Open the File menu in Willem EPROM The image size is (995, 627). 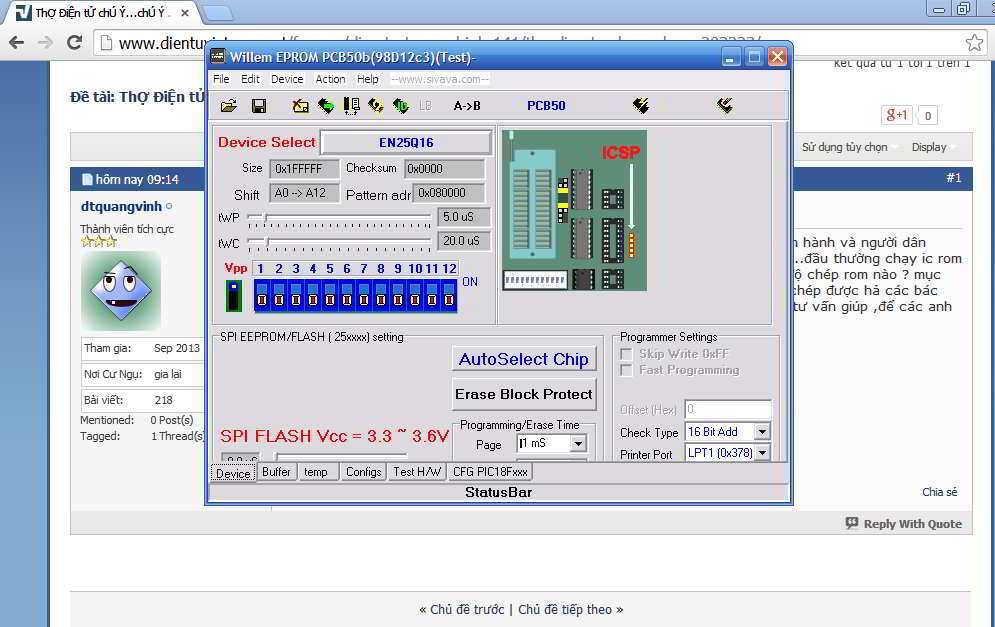(x=221, y=79)
